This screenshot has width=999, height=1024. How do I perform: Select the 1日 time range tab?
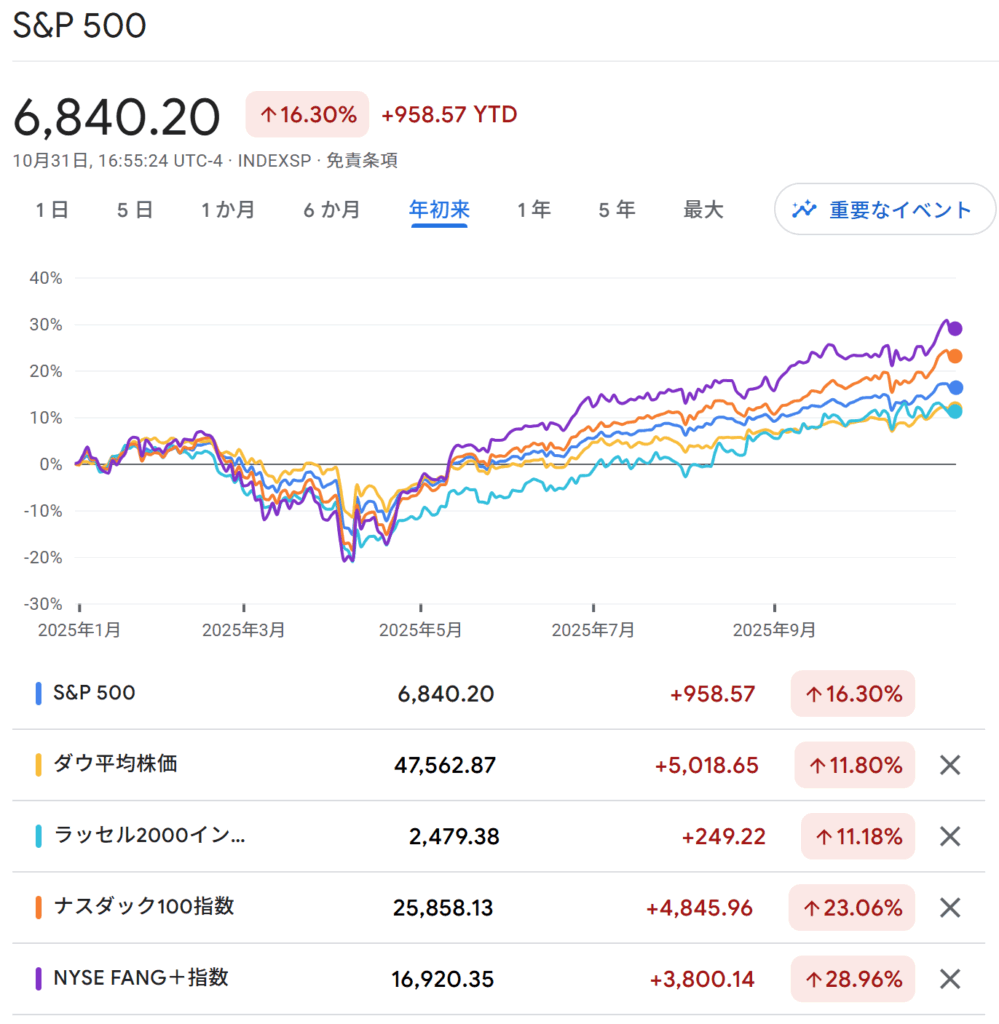click(52, 210)
